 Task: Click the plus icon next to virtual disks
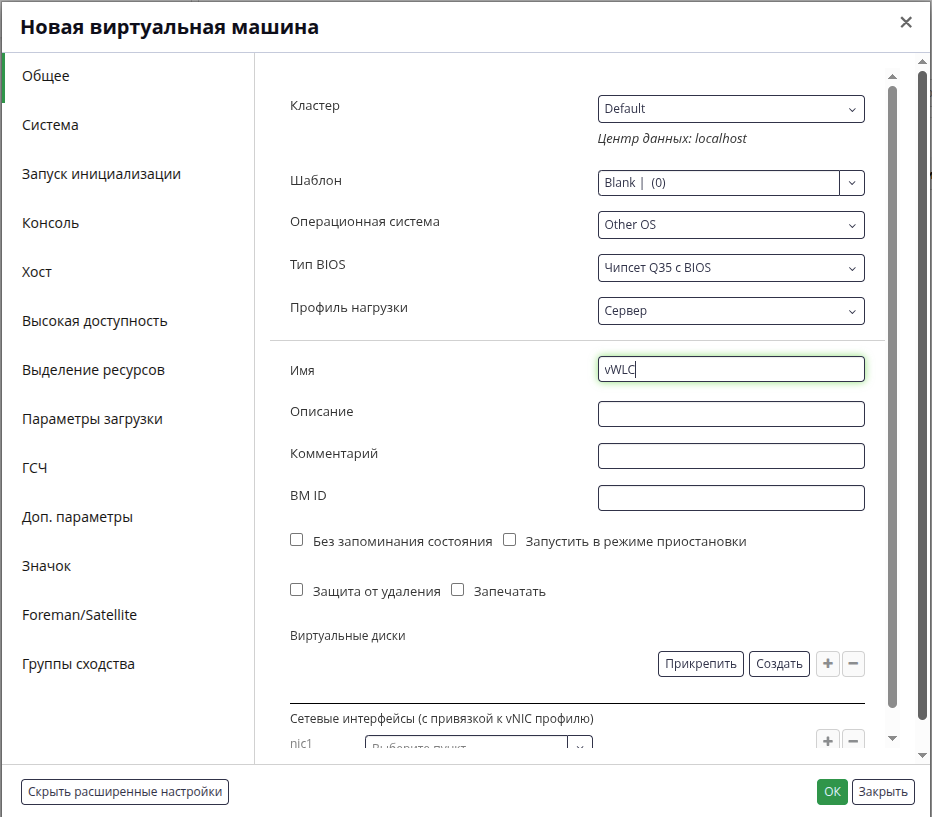point(828,664)
